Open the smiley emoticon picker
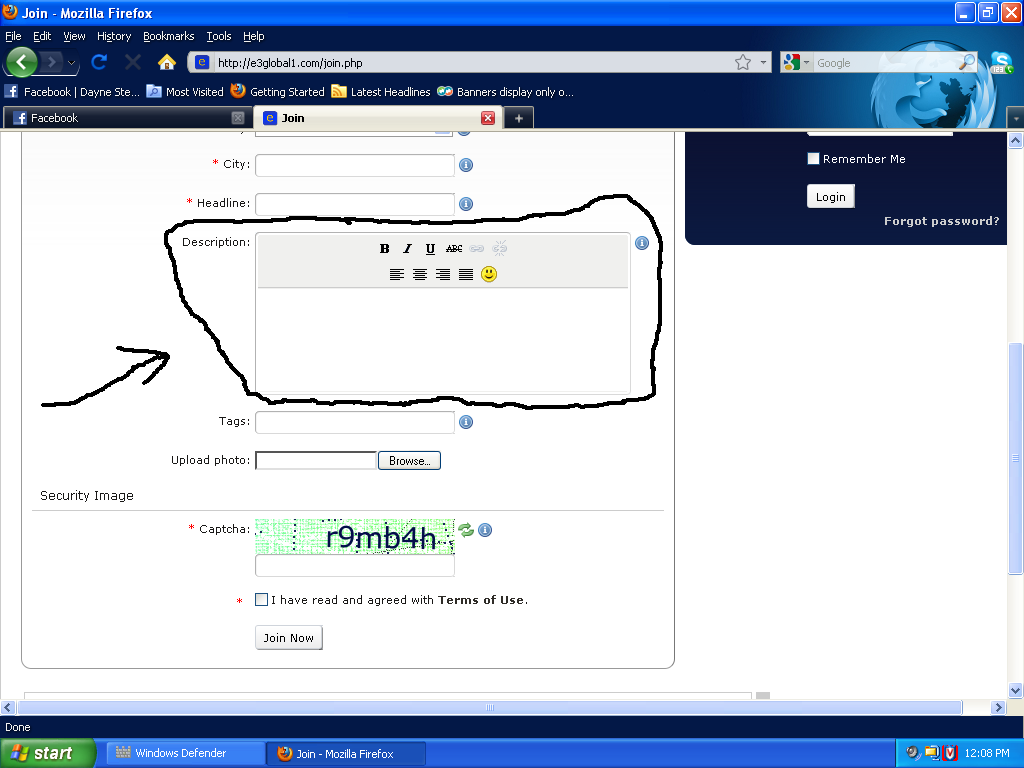The width and height of the screenshot is (1024, 768). [x=489, y=274]
